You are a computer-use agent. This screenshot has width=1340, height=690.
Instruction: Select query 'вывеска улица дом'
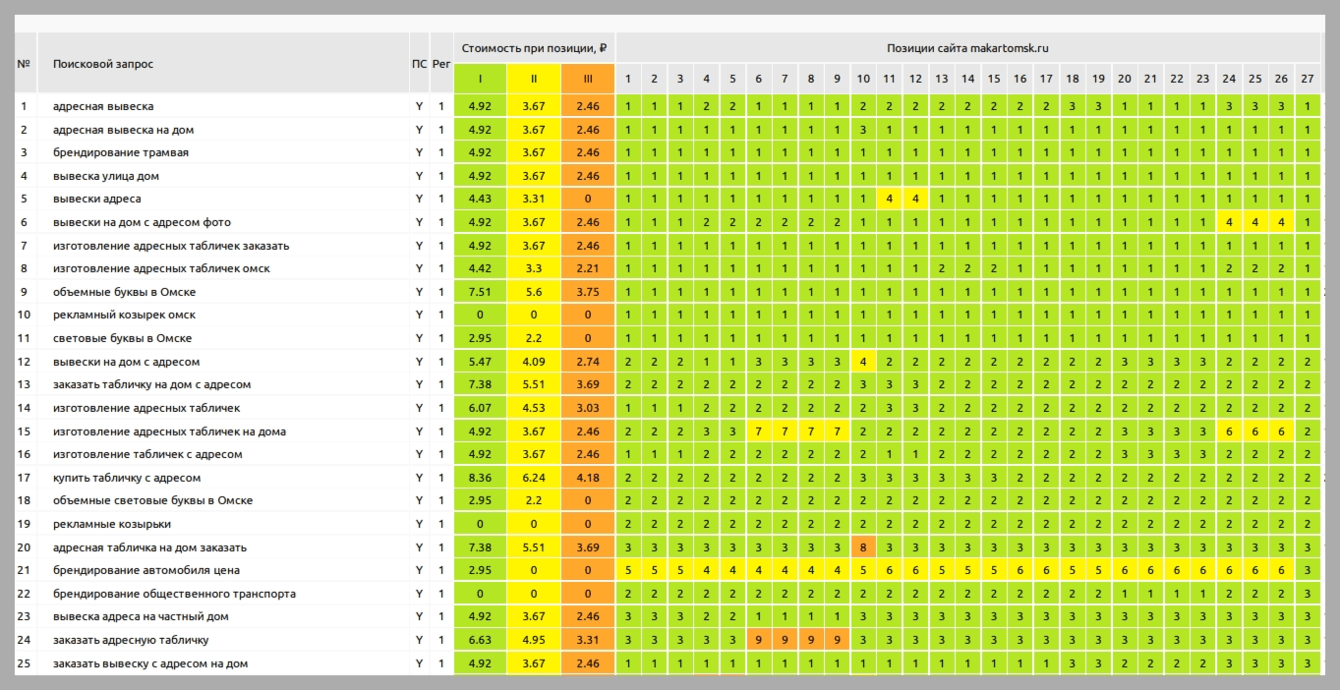(106, 176)
